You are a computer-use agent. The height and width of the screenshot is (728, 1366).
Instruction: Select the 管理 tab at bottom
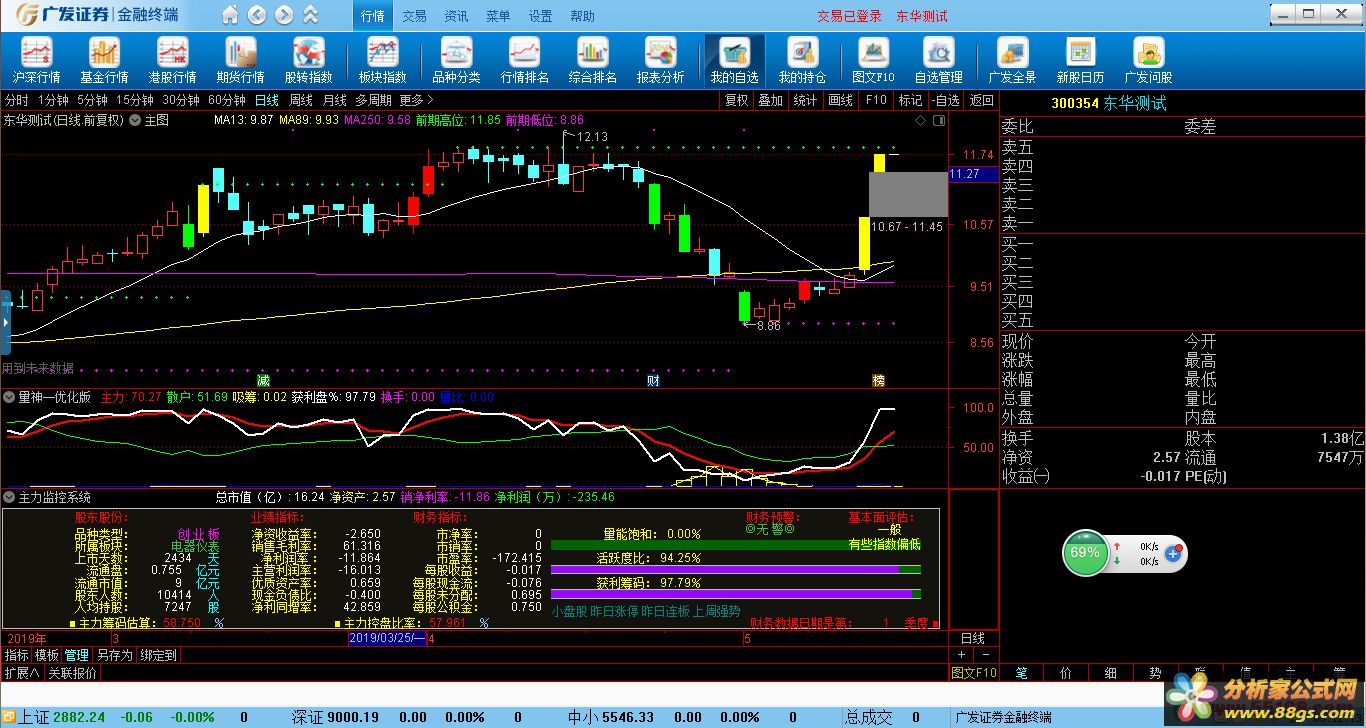click(77, 656)
